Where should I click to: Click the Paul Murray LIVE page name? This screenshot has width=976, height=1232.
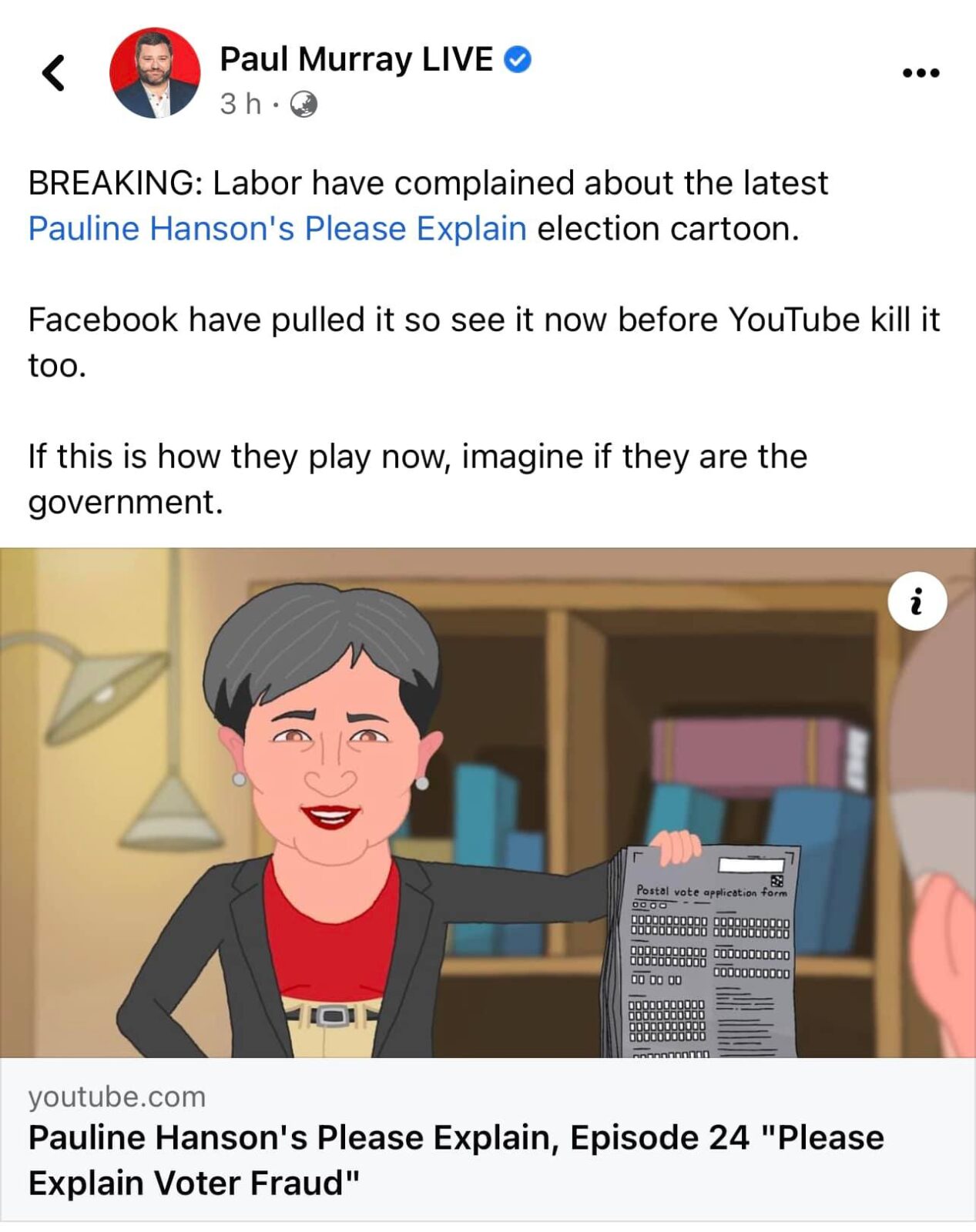[356, 59]
